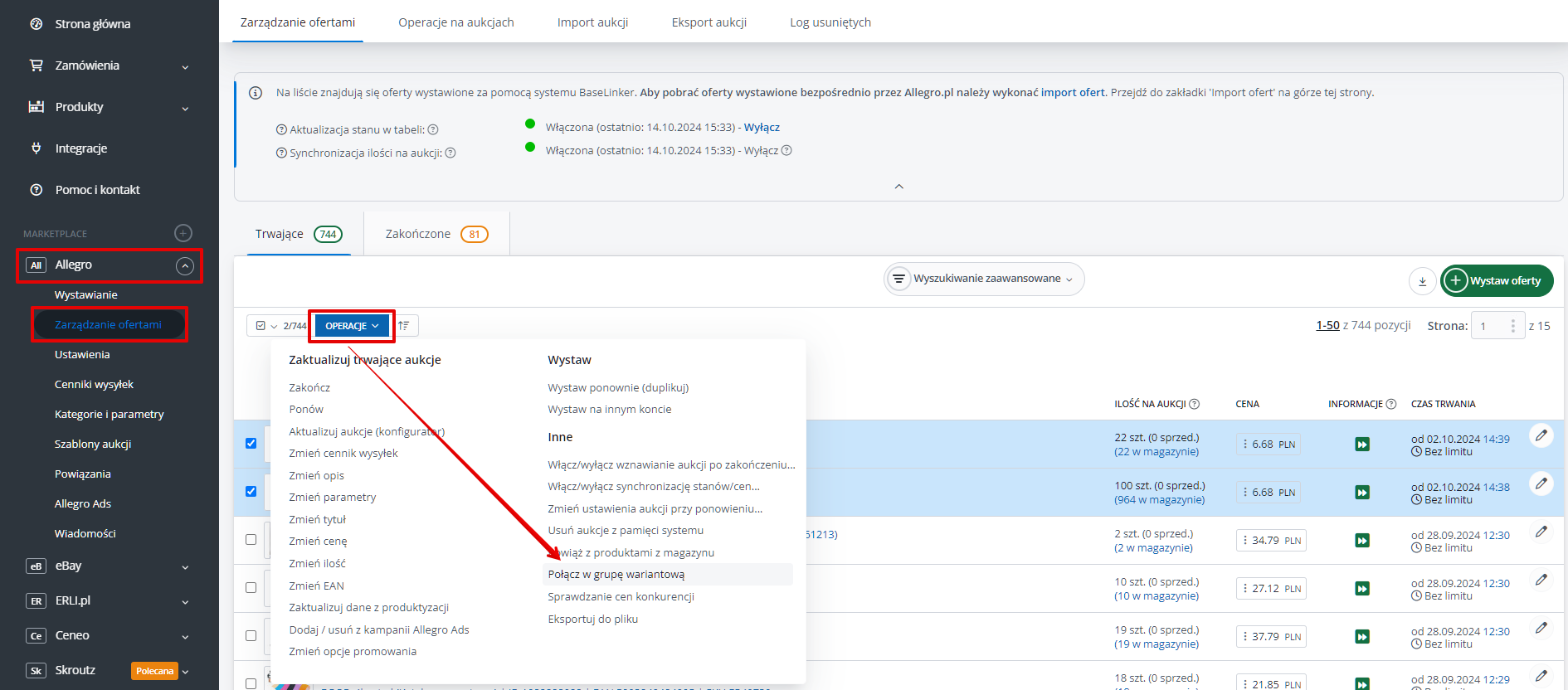This screenshot has height=690, width=1568.
Task: Uncheck the first selected offer checkbox
Action: tap(251, 444)
